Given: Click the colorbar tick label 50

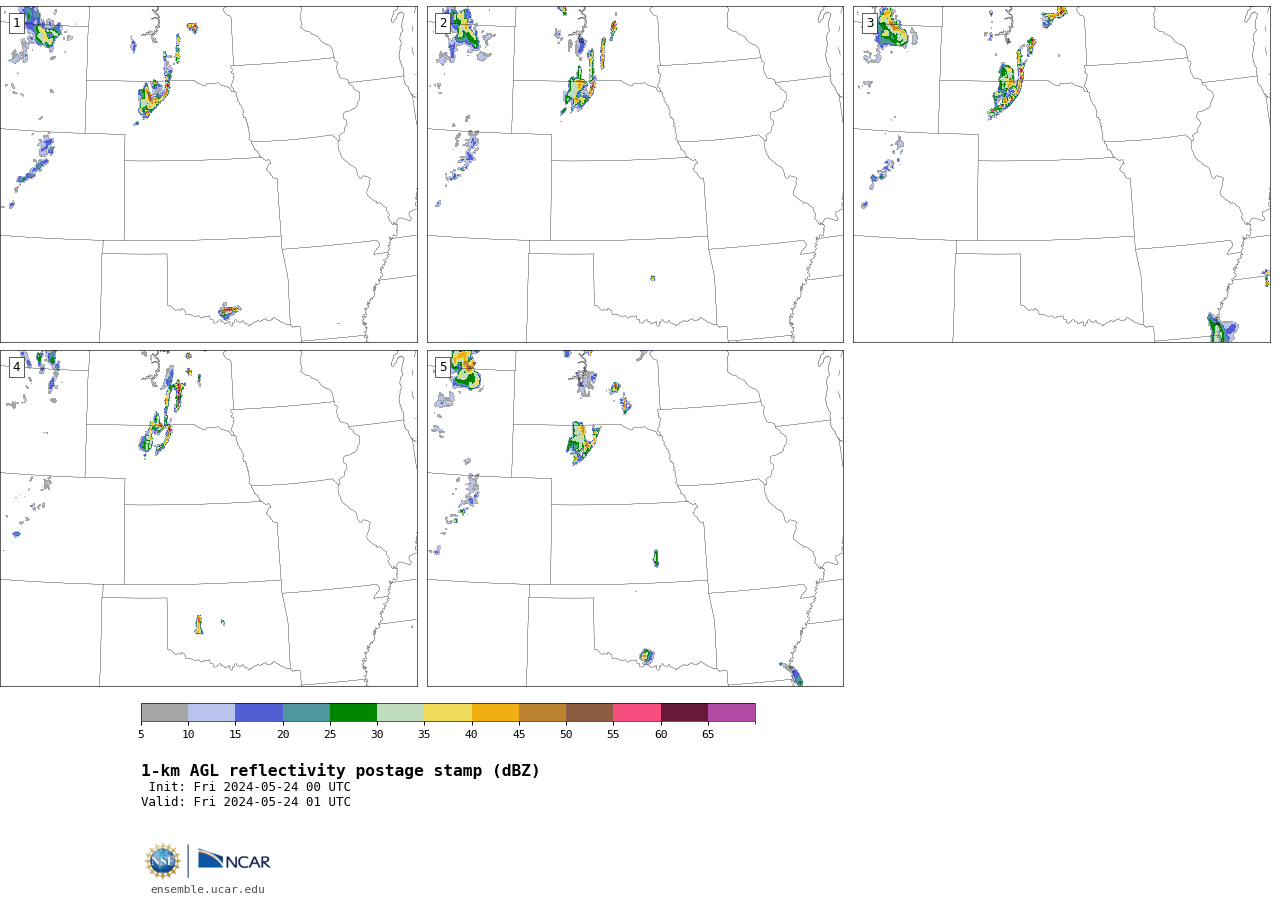Looking at the screenshot, I should [x=566, y=735].
